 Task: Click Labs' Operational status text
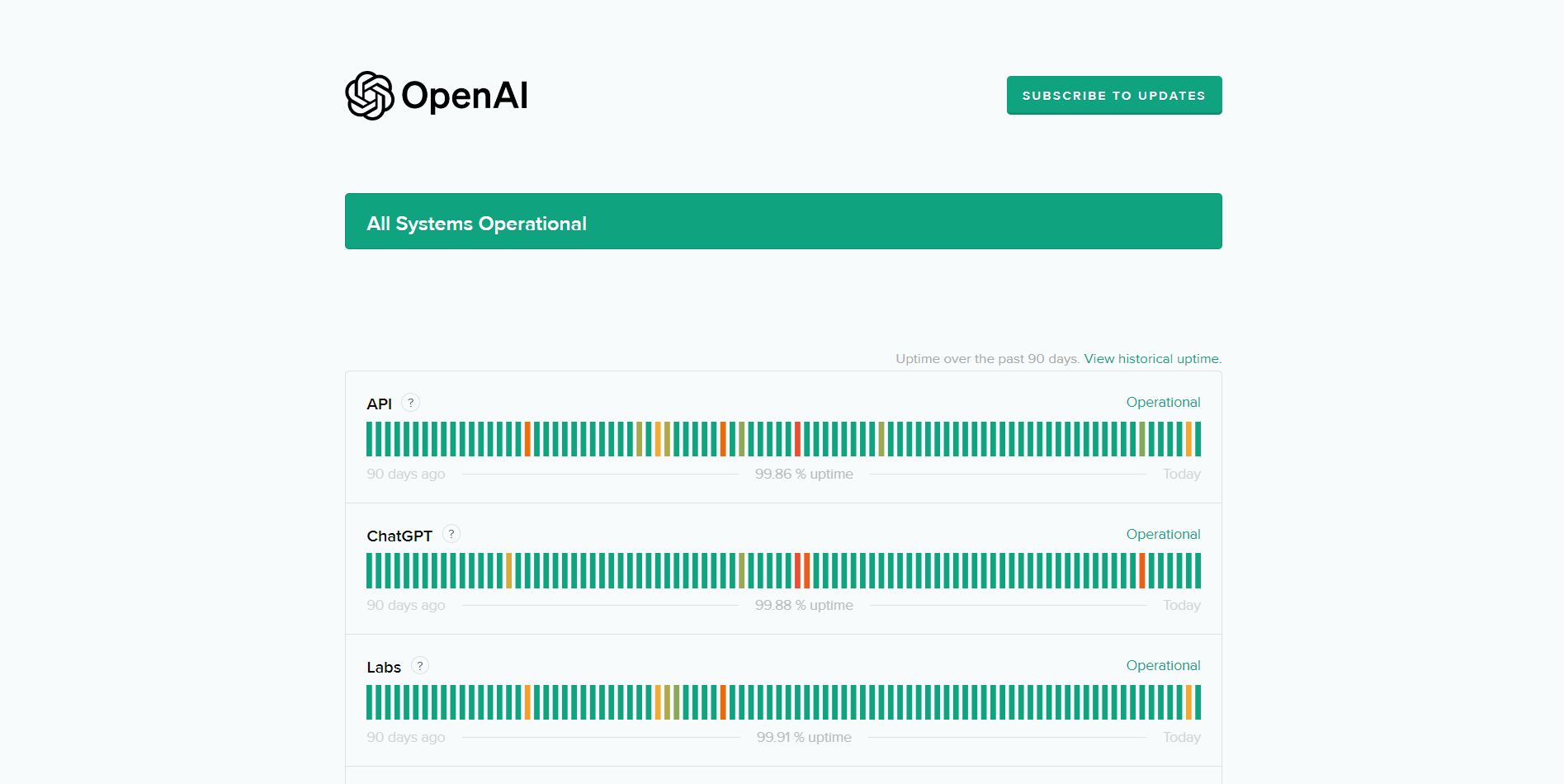(1163, 665)
